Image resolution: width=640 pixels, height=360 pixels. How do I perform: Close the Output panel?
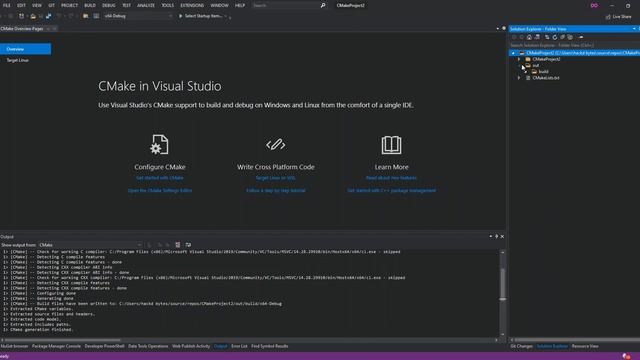[502, 236]
